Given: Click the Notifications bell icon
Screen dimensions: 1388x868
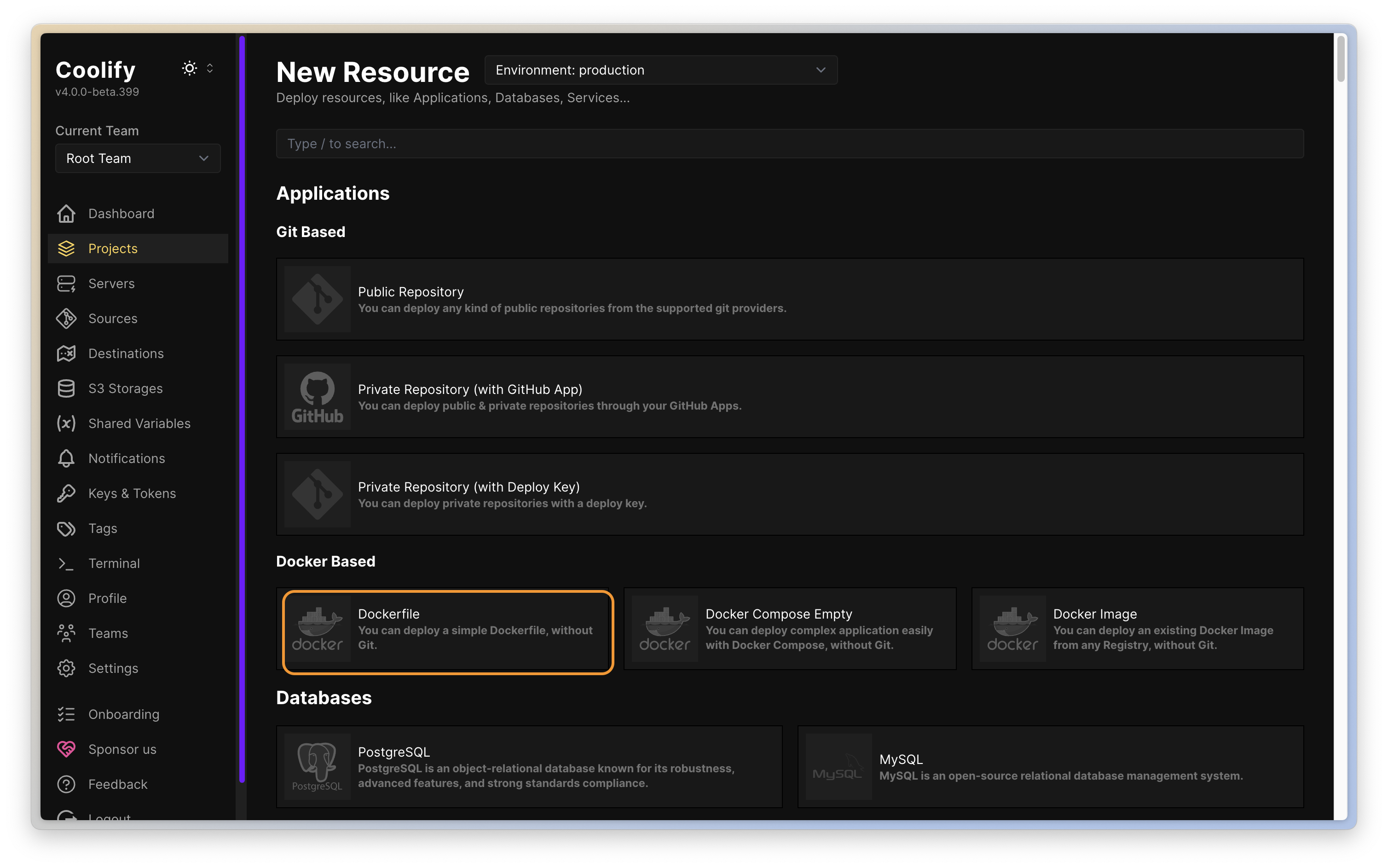Looking at the screenshot, I should 66,458.
